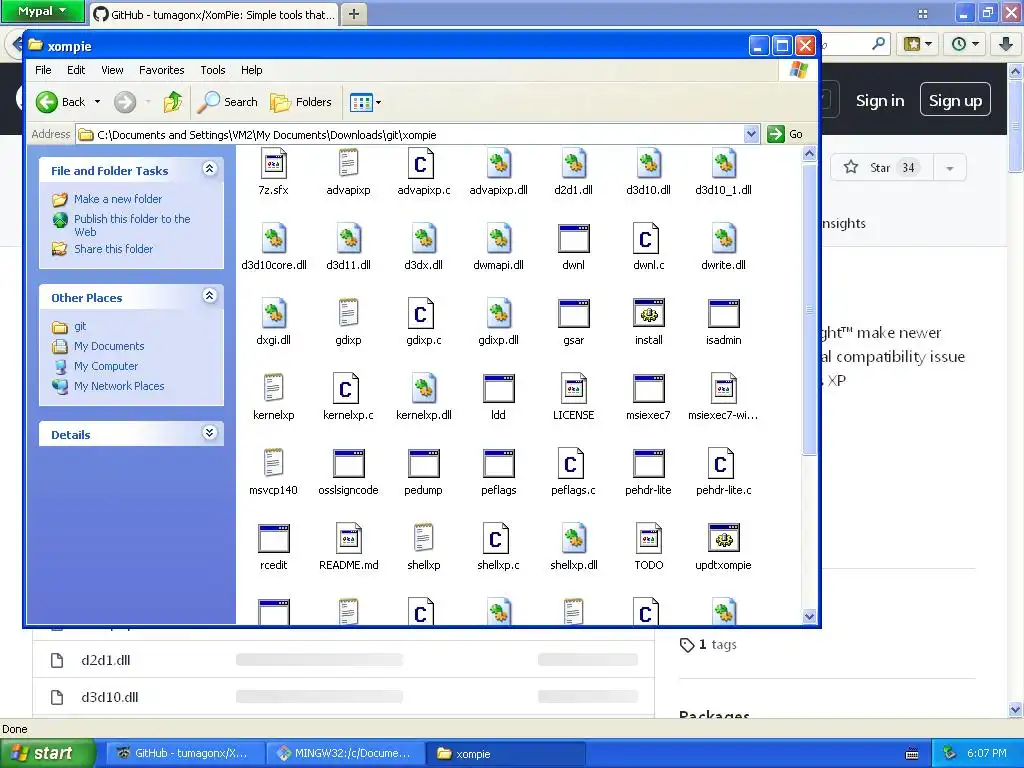Click Share this folder link
The width and height of the screenshot is (1024, 768).
tap(113, 249)
